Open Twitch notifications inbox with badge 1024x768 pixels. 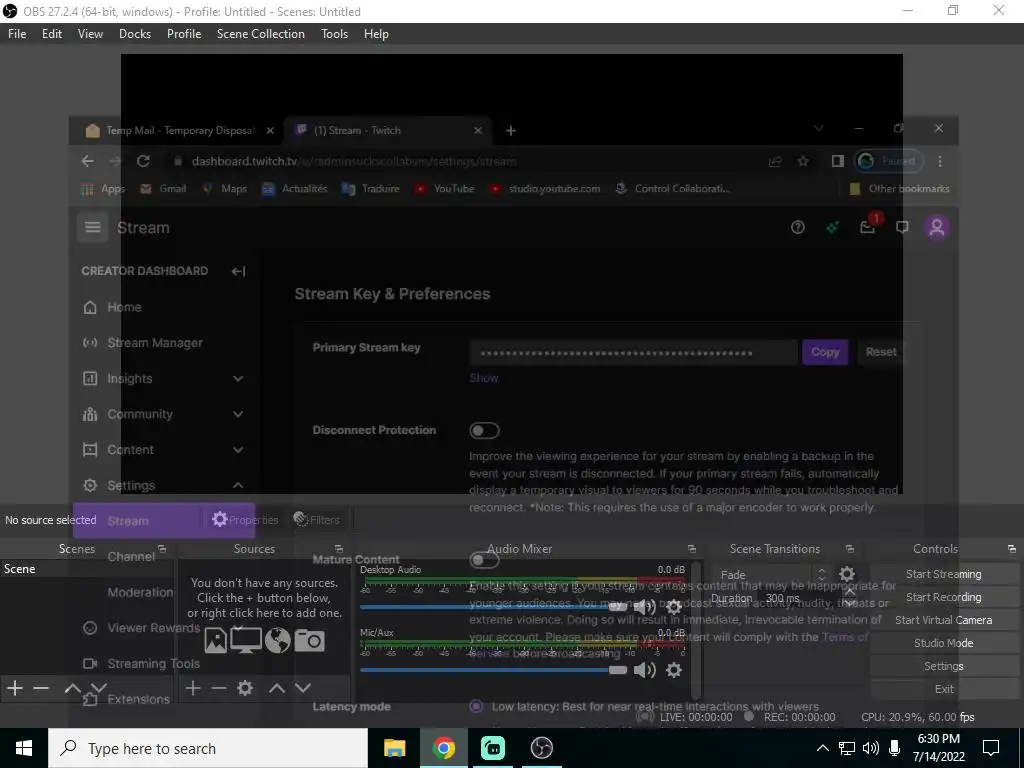(x=868, y=226)
